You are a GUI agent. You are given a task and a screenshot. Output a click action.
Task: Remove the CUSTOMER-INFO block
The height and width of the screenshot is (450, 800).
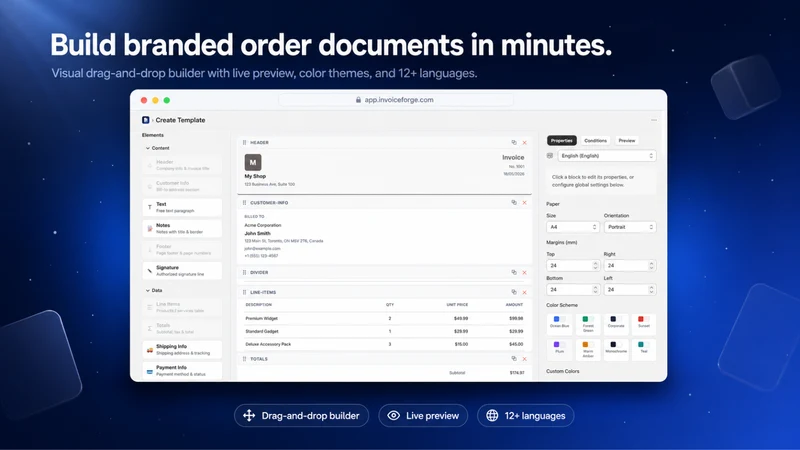pyautogui.click(x=524, y=203)
